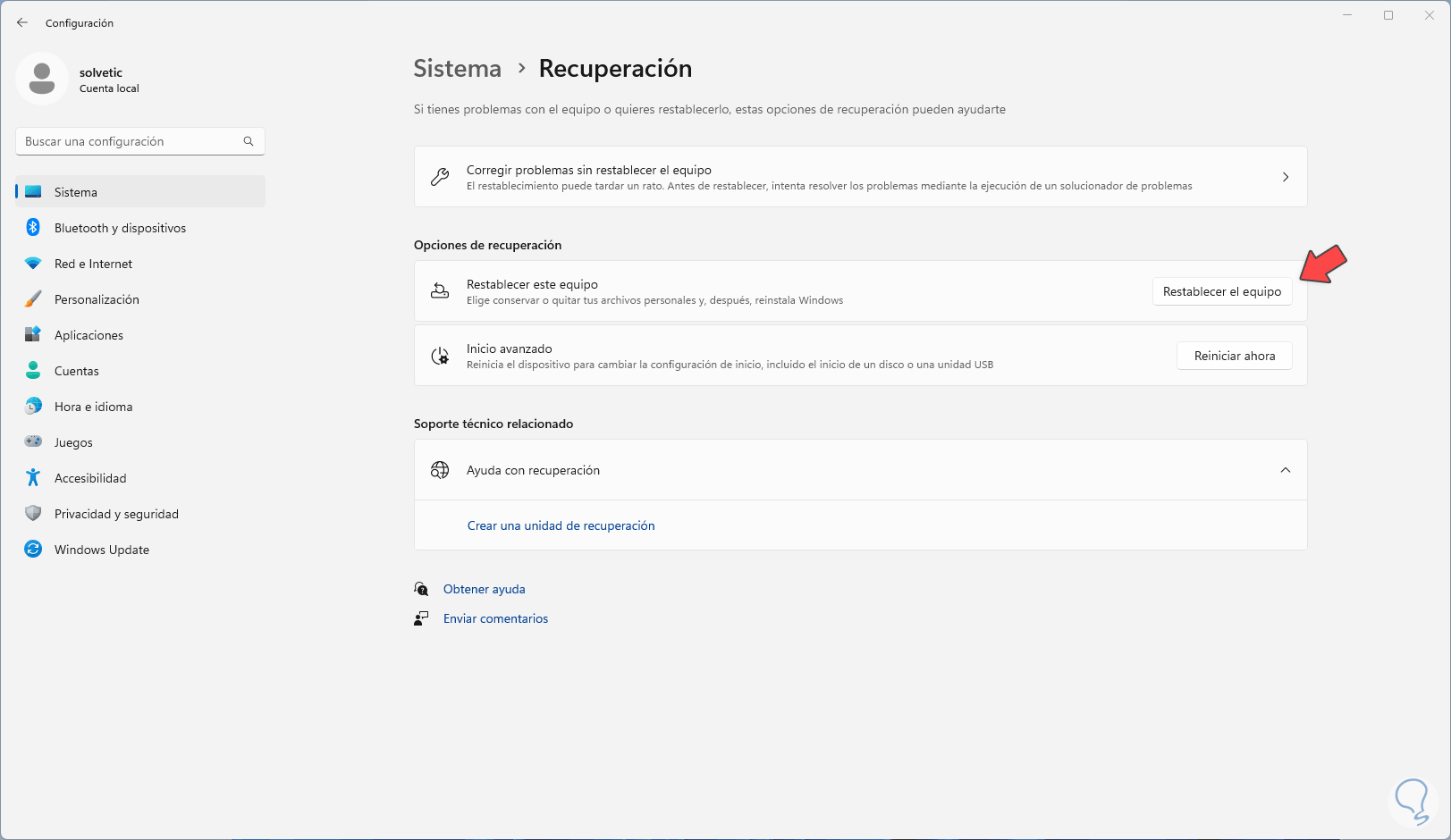
Task: Click the Reiniciar ahora button
Action: coord(1234,356)
